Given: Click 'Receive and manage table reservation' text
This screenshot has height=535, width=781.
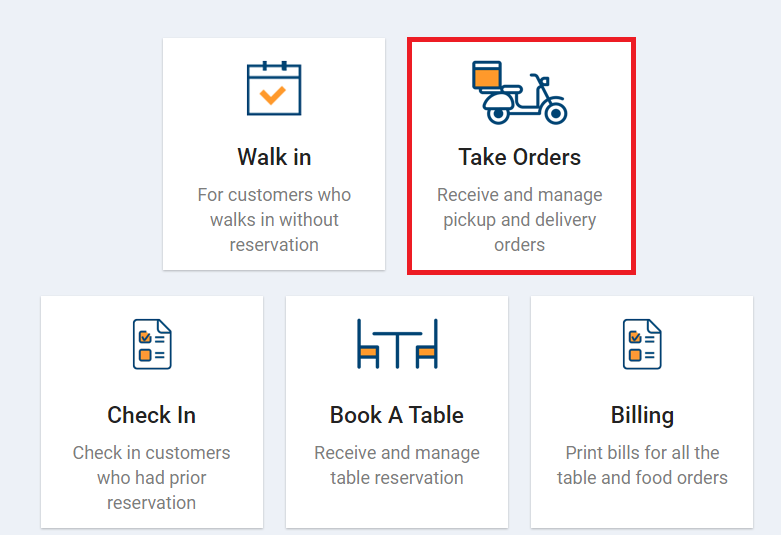Looking at the screenshot, I should [x=397, y=465].
